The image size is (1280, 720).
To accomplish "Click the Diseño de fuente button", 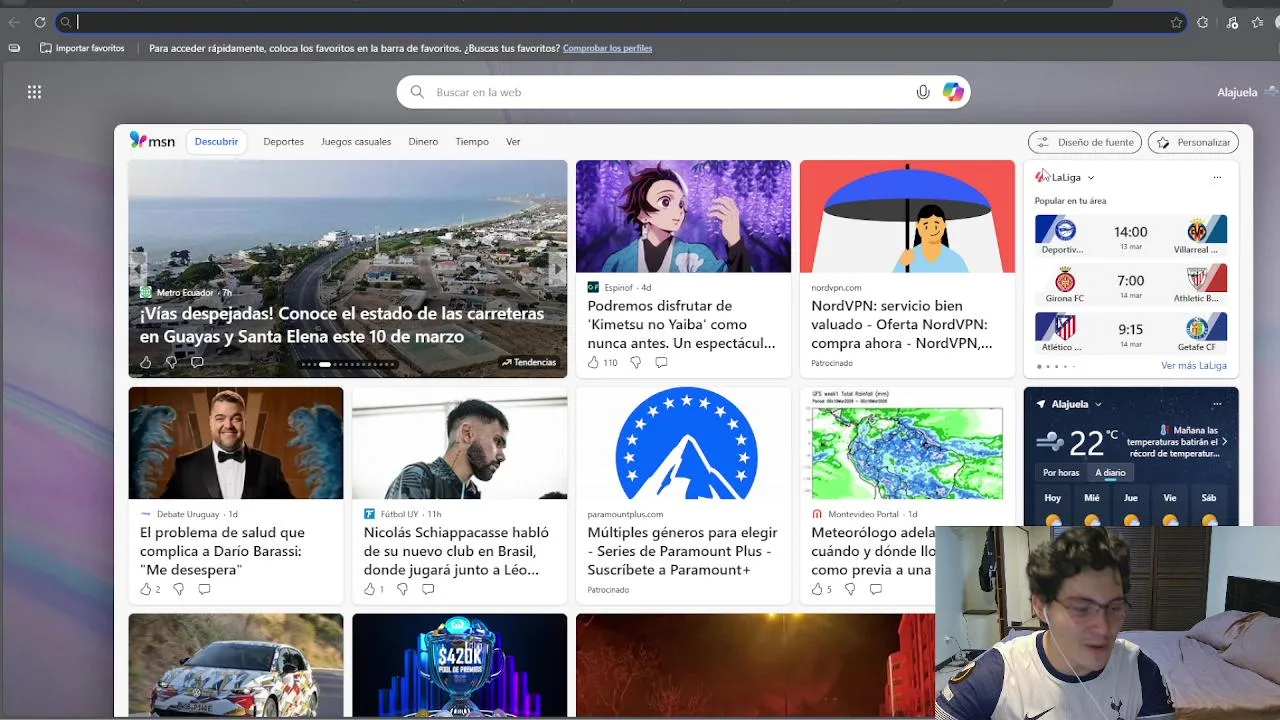I will click(1085, 142).
